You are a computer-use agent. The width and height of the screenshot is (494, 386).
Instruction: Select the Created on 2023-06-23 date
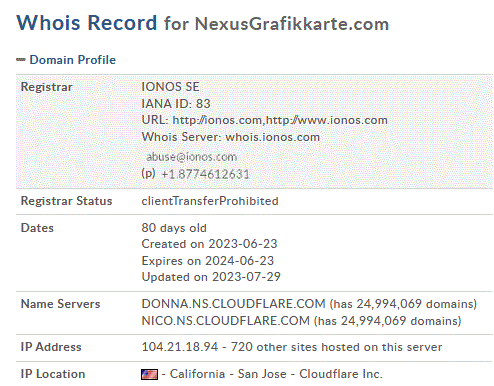pyautogui.click(x=209, y=244)
